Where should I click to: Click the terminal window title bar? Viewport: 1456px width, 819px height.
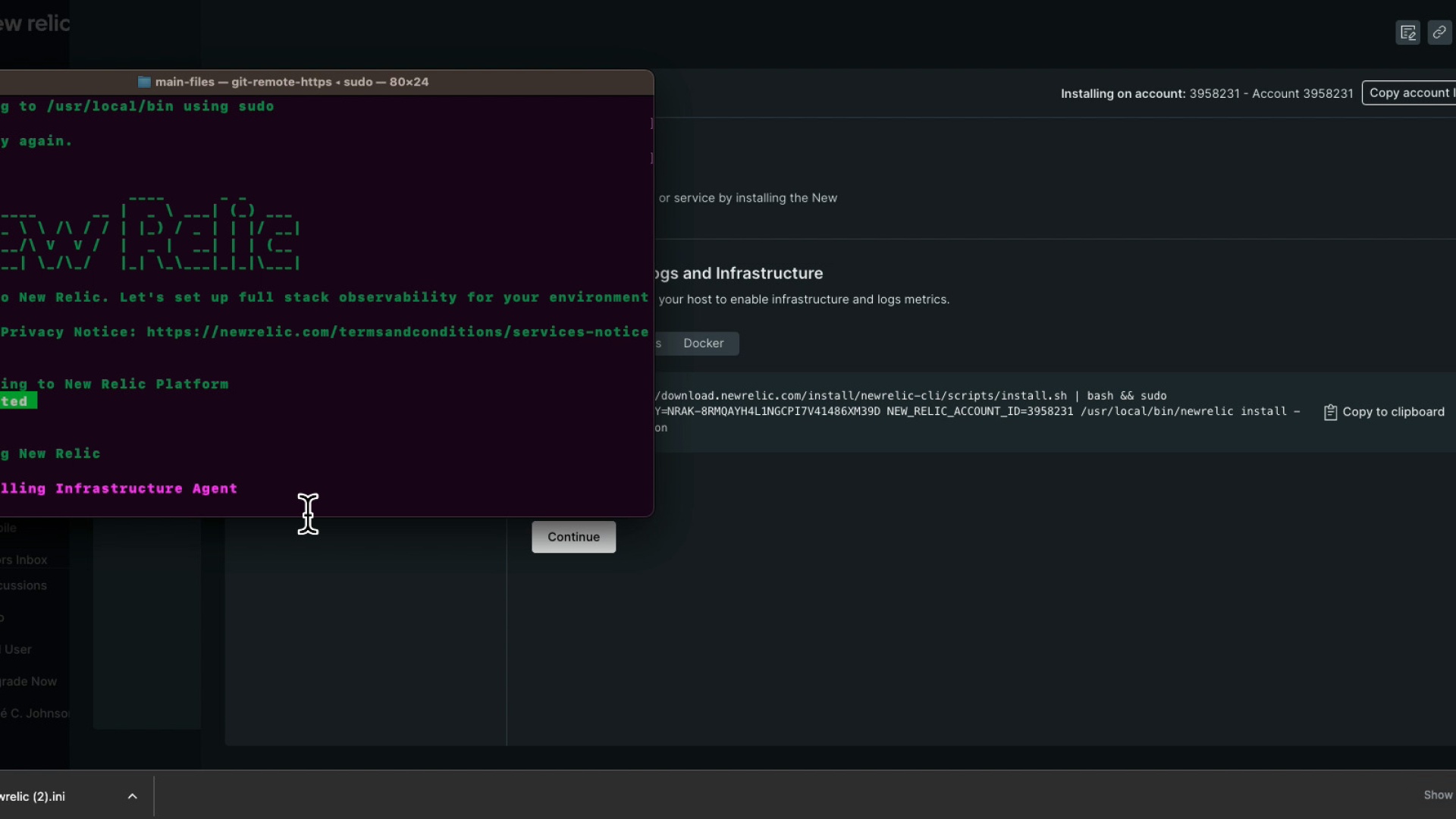point(326,82)
